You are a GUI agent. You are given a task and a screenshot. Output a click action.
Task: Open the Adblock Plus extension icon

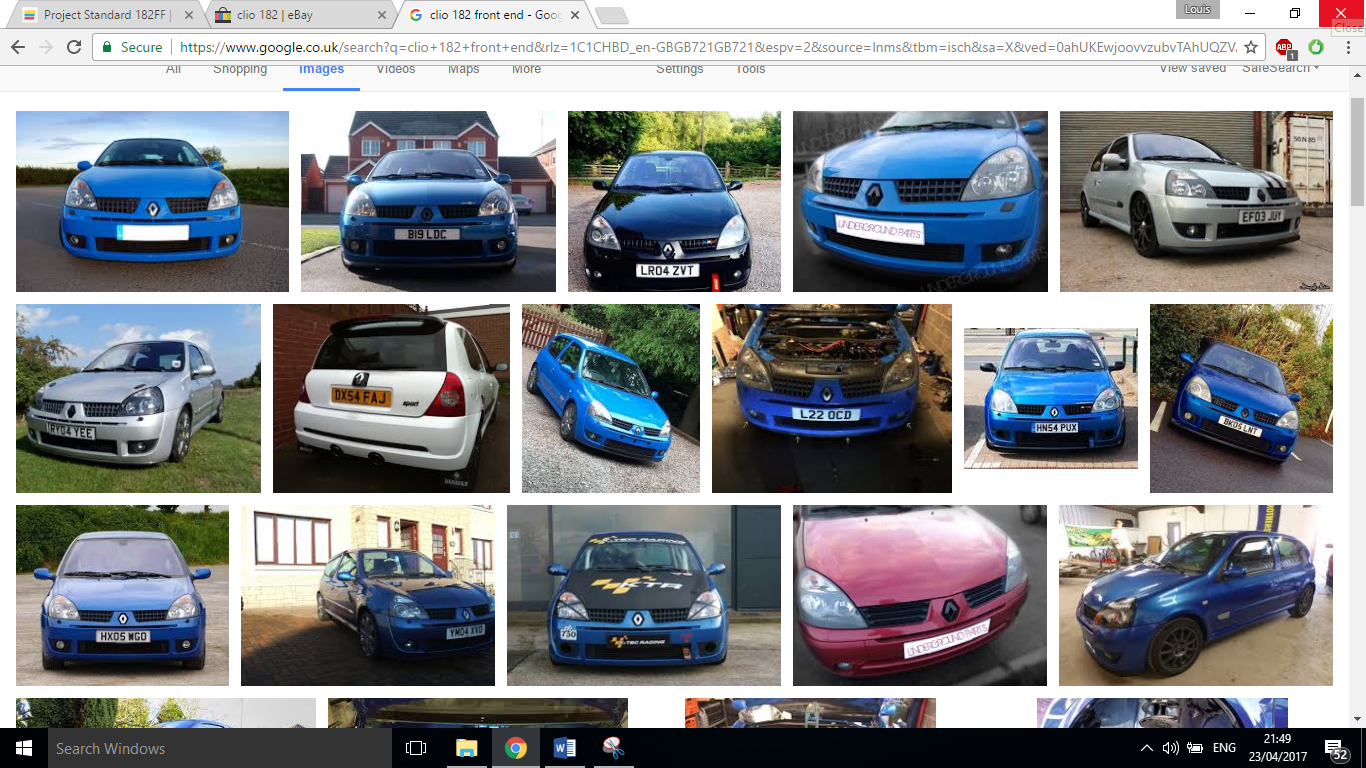pyautogui.click(x=1284, y=47)
